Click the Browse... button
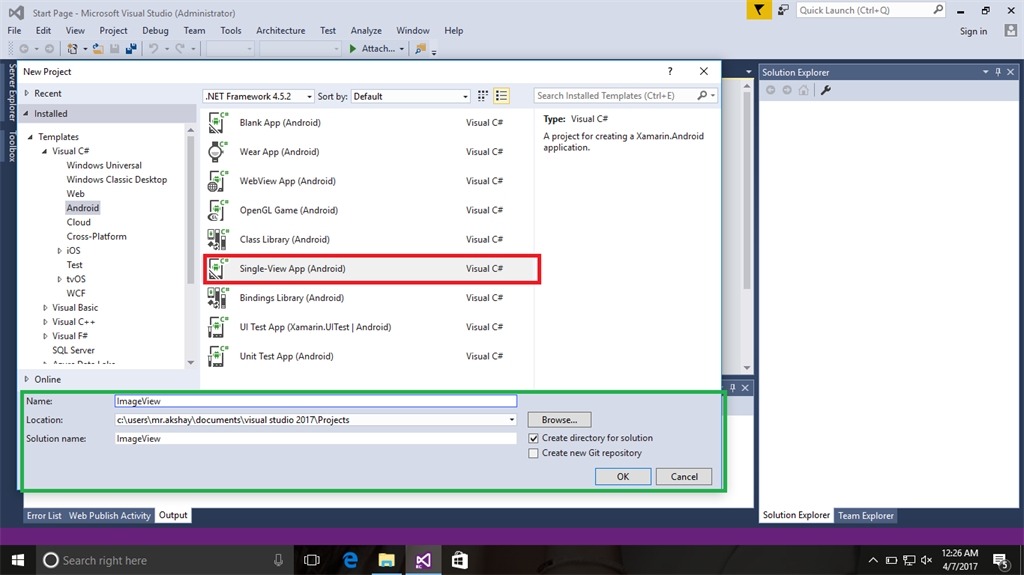 point(560,420)
